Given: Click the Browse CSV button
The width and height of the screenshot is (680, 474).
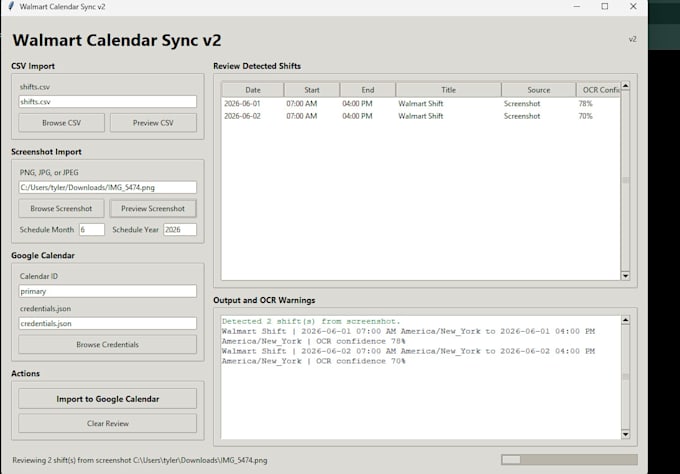Looking at the screenshot, I should pos(61,123).
